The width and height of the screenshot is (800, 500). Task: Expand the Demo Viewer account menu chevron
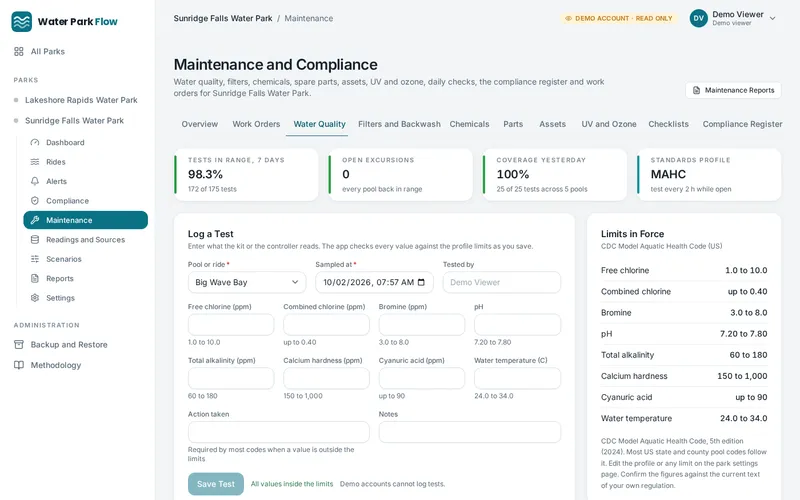coord(772,18)
